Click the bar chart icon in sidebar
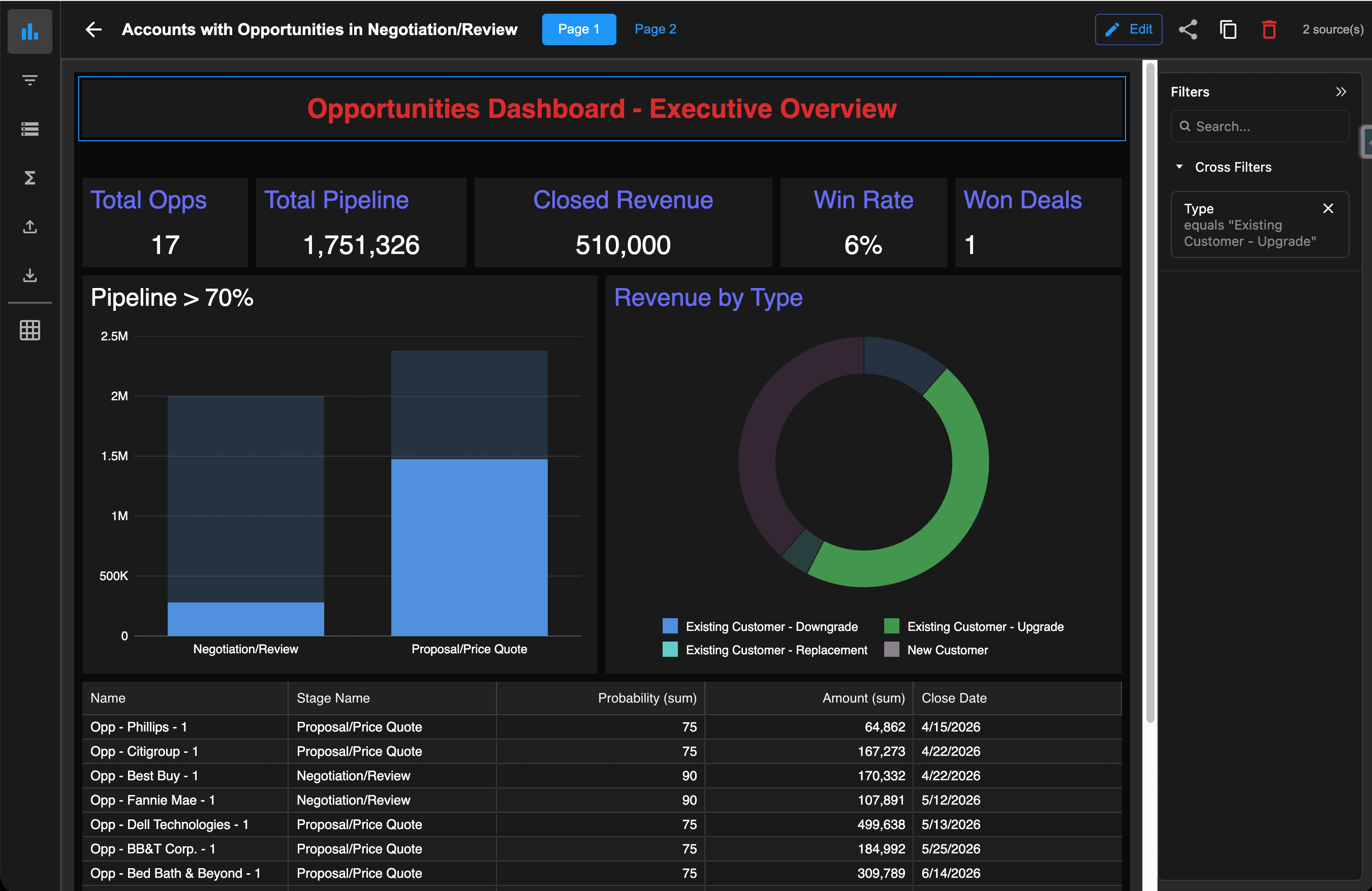 tap(29, 31)
